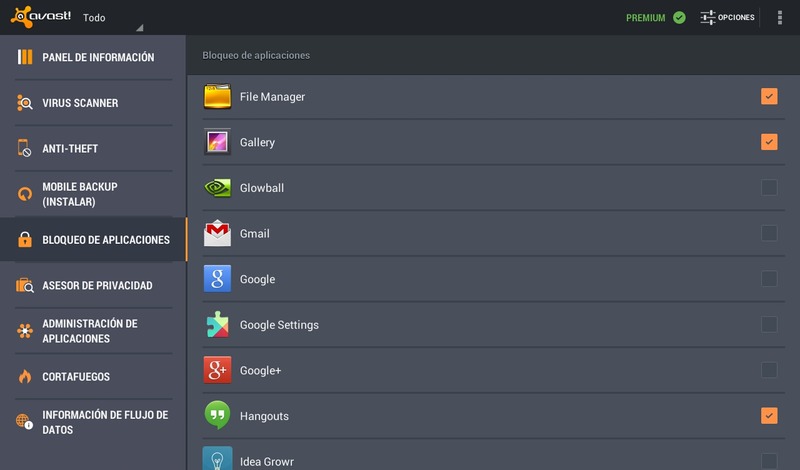Click the Gmail envelope icon
This screenshot has height=470, width=800.
pos(217,233)
